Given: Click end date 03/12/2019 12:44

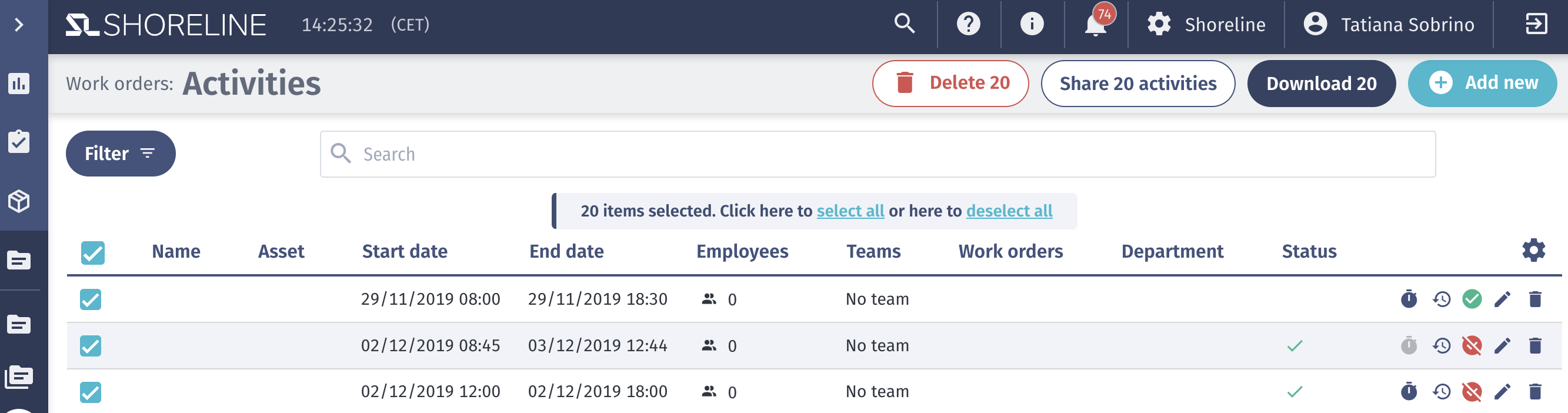Looking at the screenshot, I should click(x=597, y=345).
